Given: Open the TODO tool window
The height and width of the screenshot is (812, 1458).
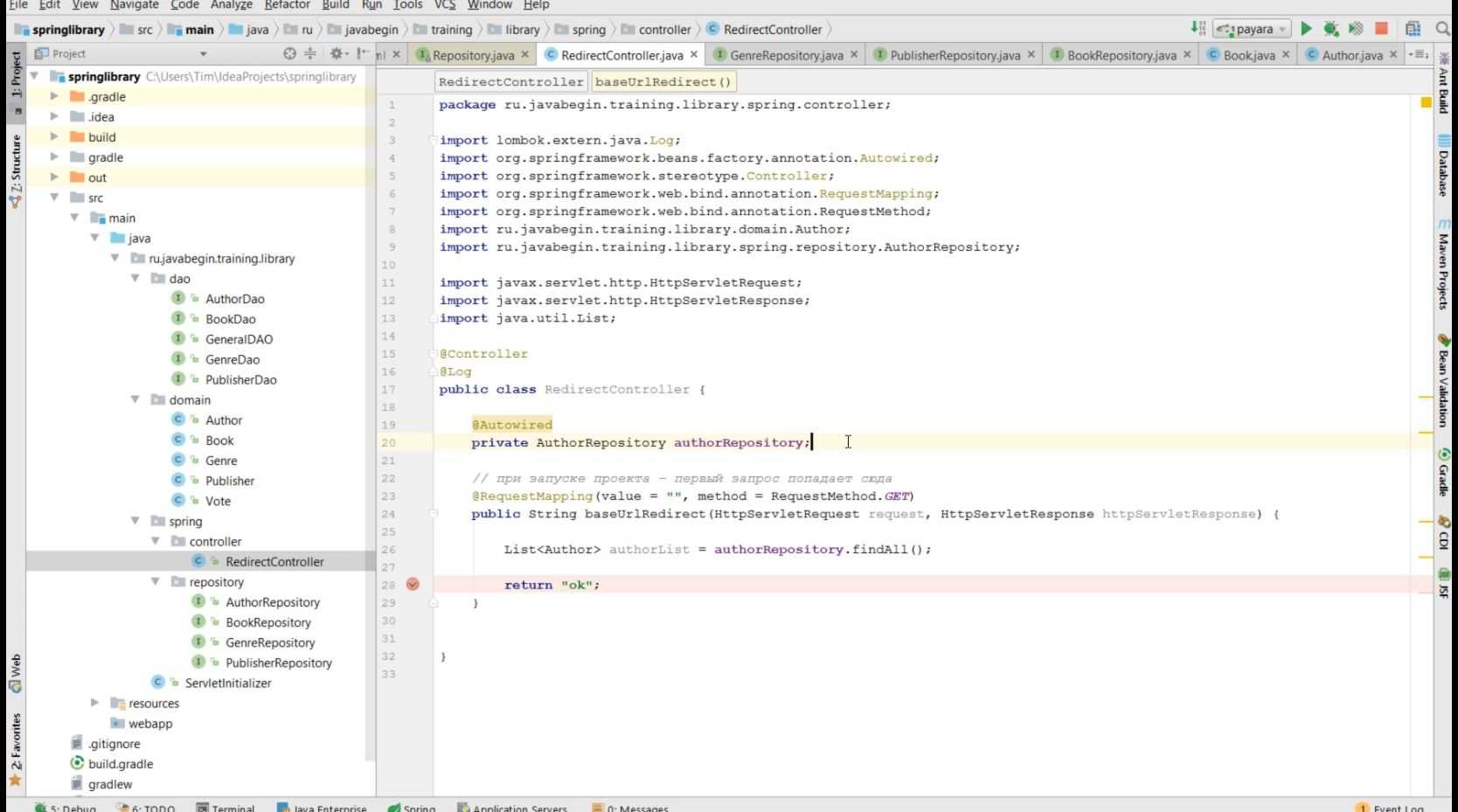Looking at the screenshot, I should click(146, 807).
